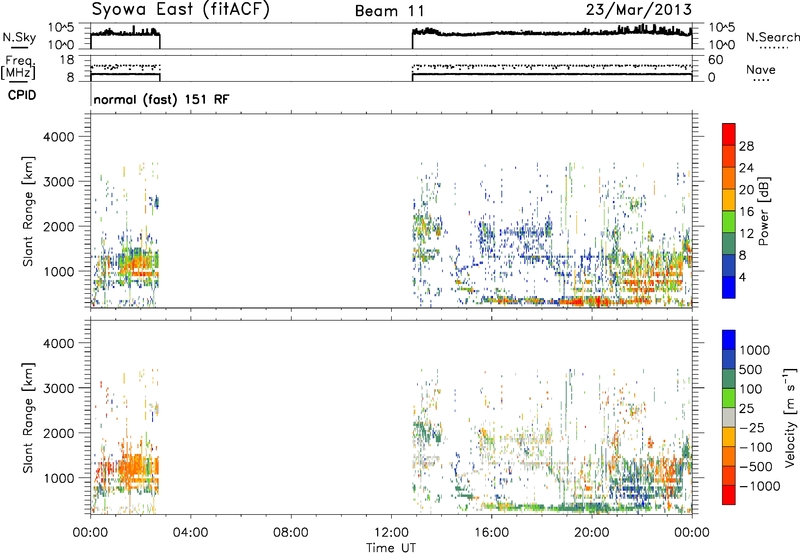Click the '1000' velocity colorbar tick label

click(x=754, y=350)
